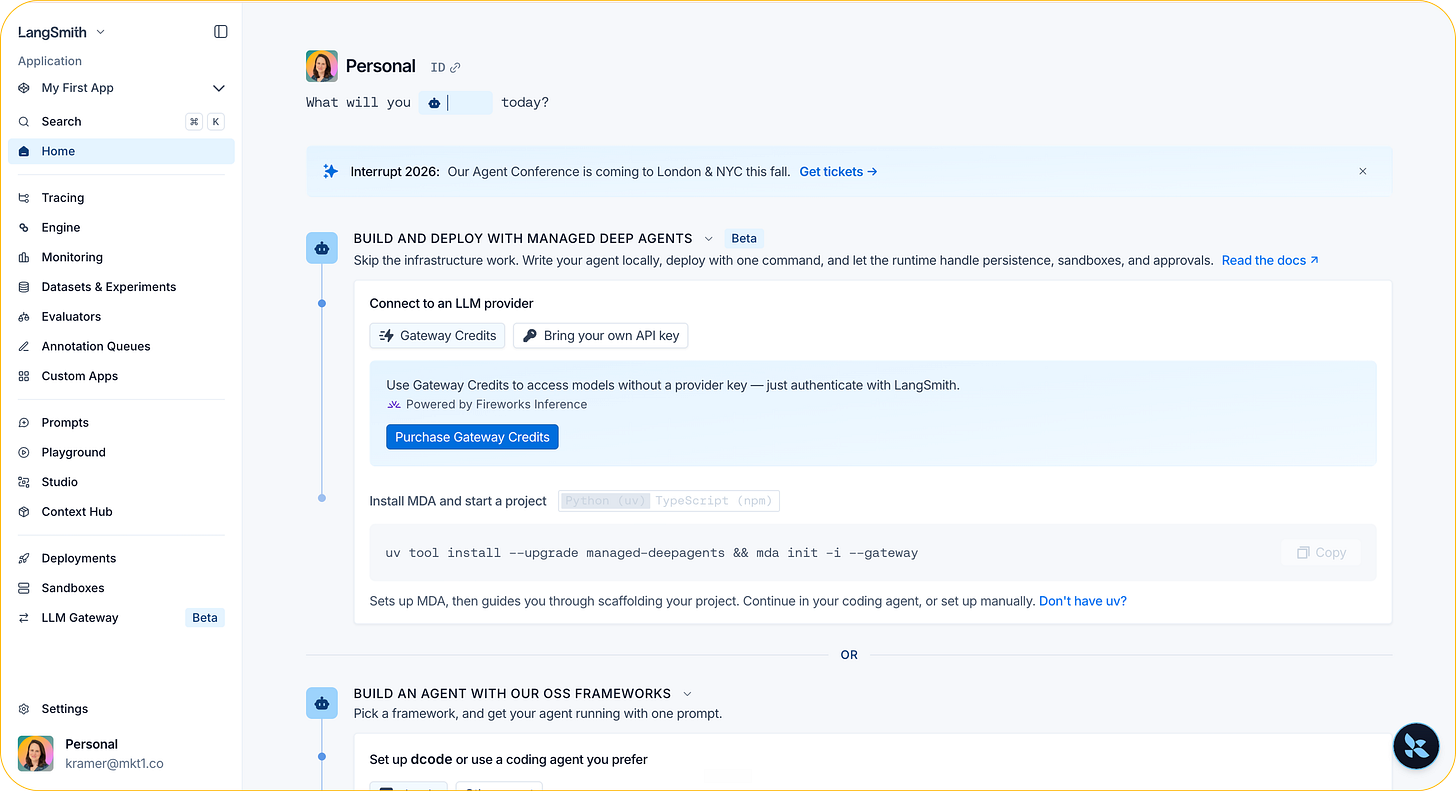This screenshot has width=1456, height=791.
Task: Select Home in the sidebar
Action: pos(121,151)
